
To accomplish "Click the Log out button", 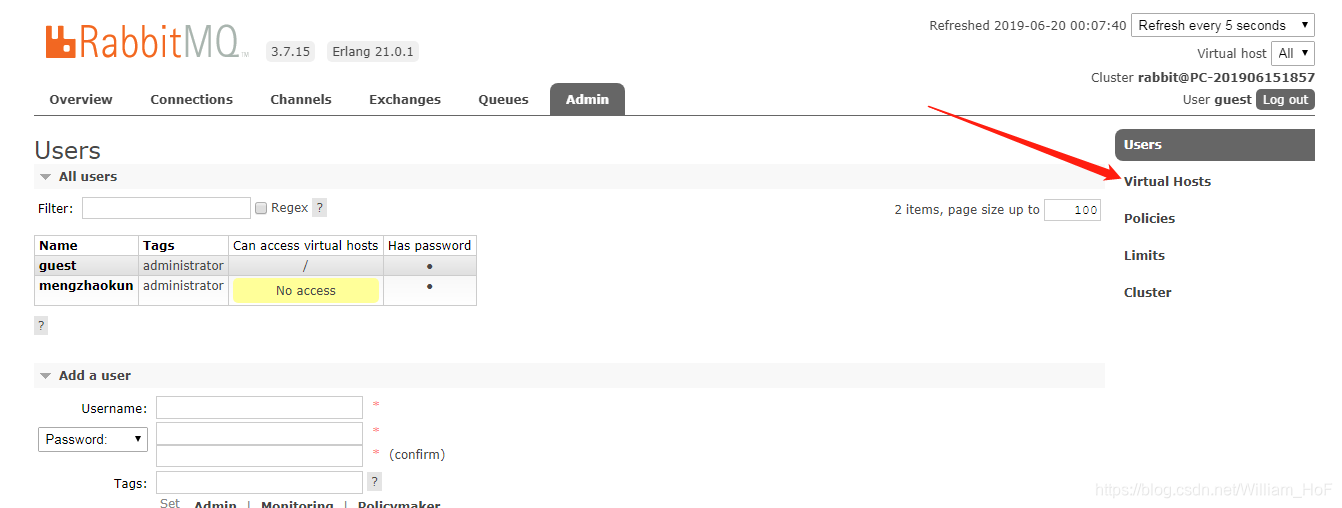I will point(1285,100).
